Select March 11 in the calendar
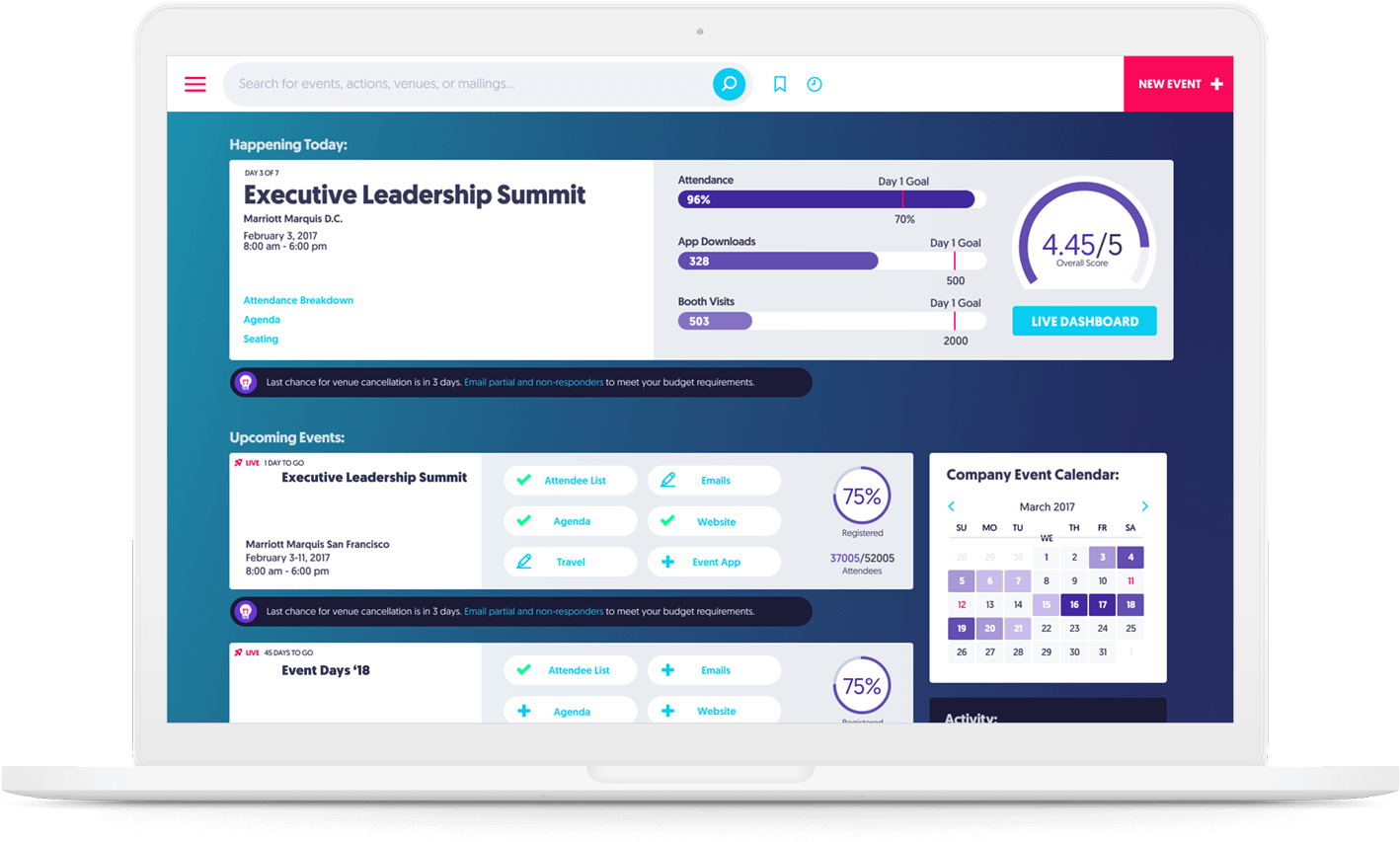The height and width of the screenshot is (842, 1400). pyautogui.click(x=1130, y=580)
